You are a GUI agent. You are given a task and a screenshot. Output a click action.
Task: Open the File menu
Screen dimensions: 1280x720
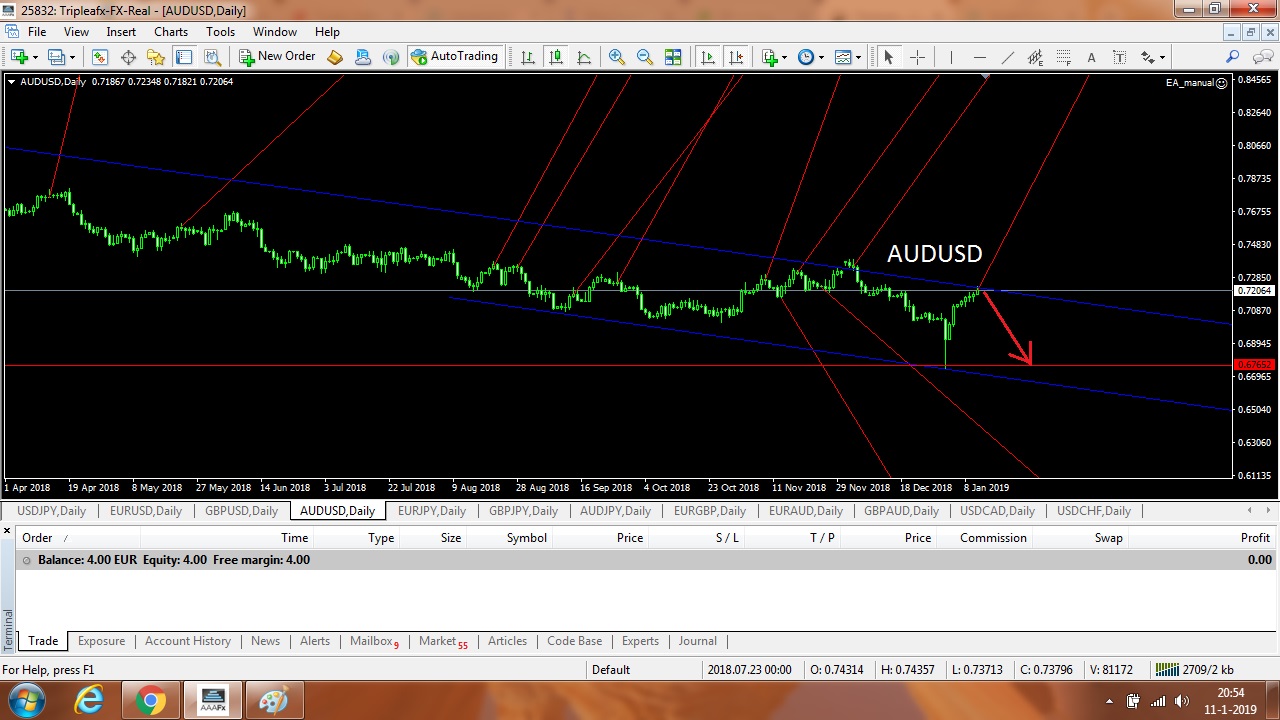coord(37,32)
